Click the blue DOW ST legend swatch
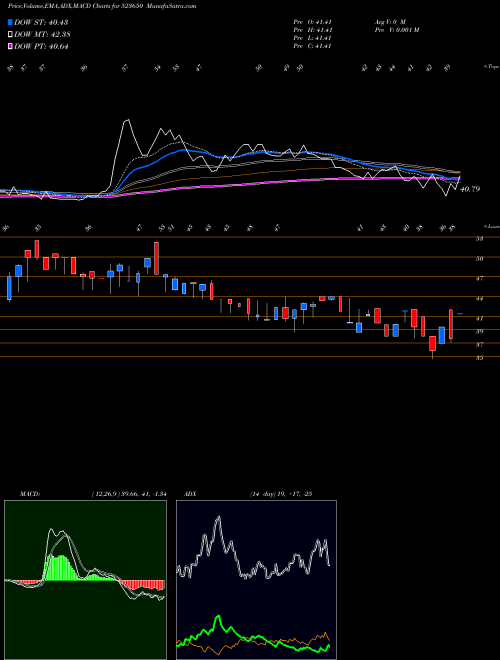The width and height of the screenshot is (500, 660). (x=10, y=22)
